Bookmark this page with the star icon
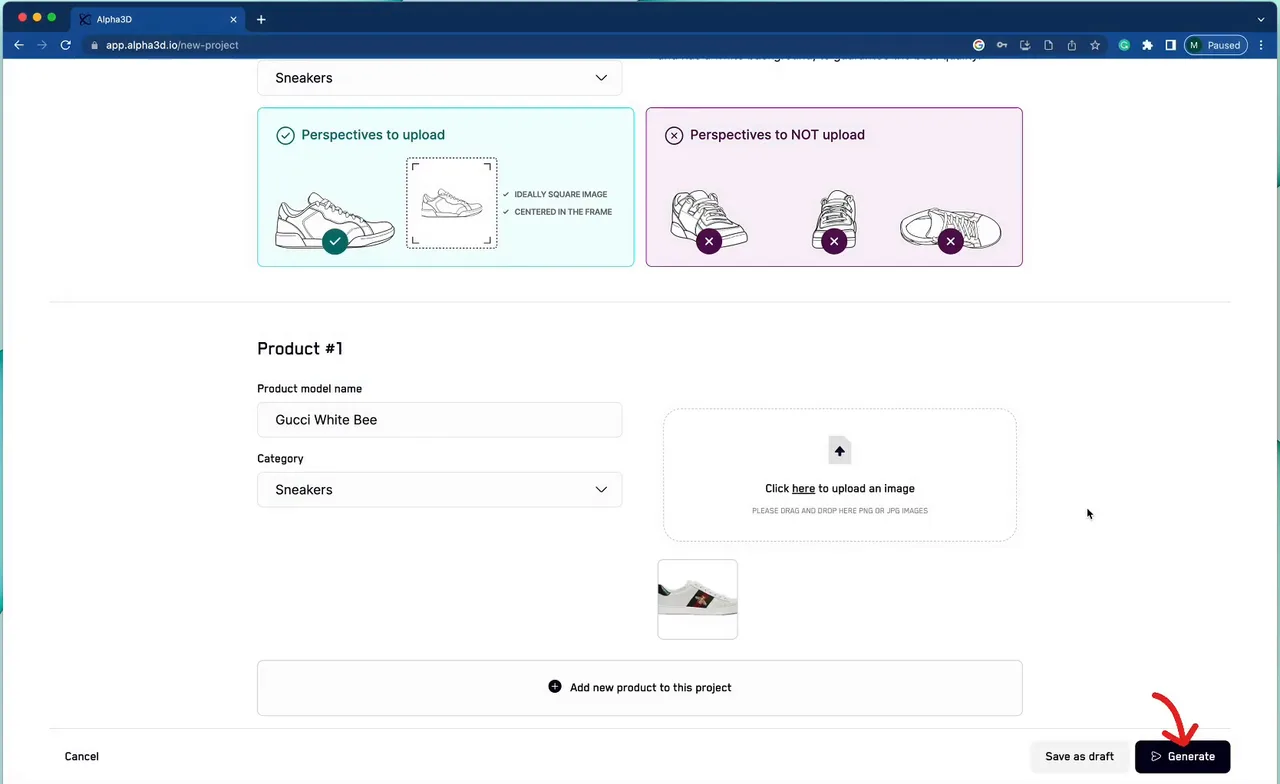This screenshot has height=784, width=1280. [1095, 45]
